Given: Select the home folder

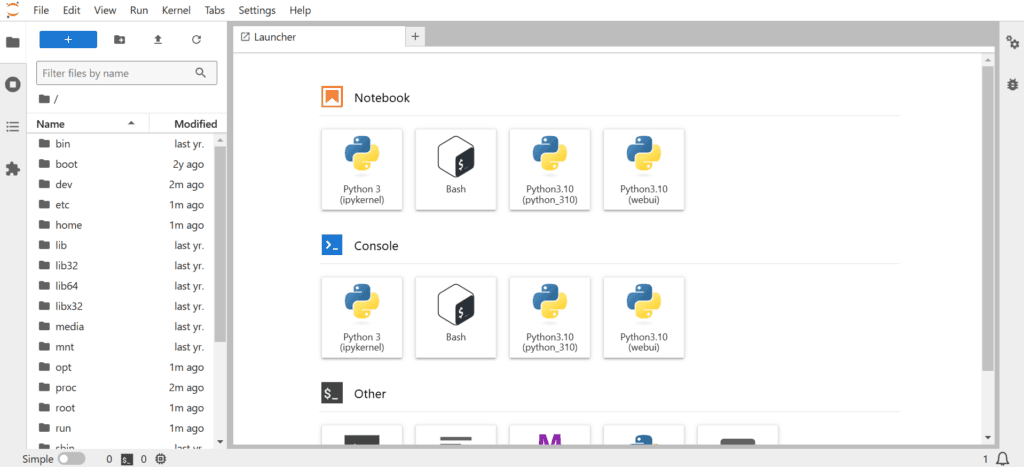Looking at the screenshot, I should pos(121,225).
